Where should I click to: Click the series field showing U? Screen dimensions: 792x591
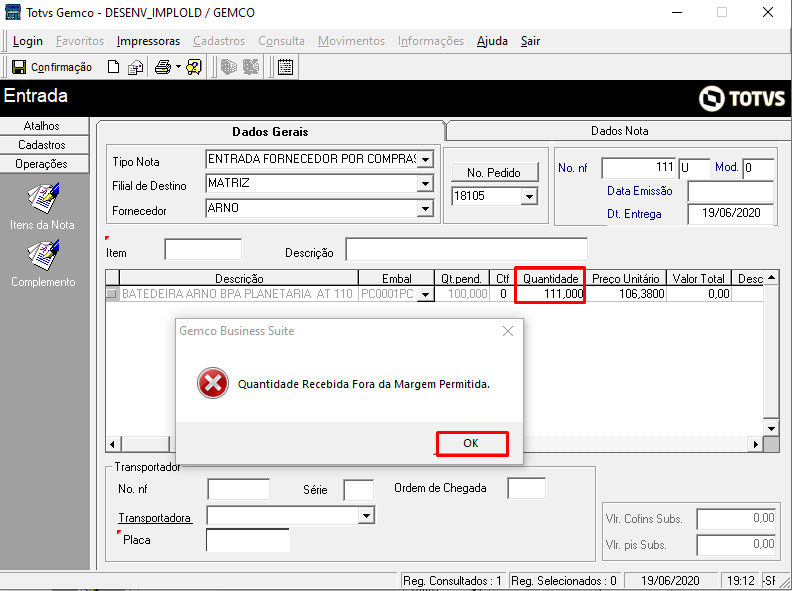(x=694, y=168)
